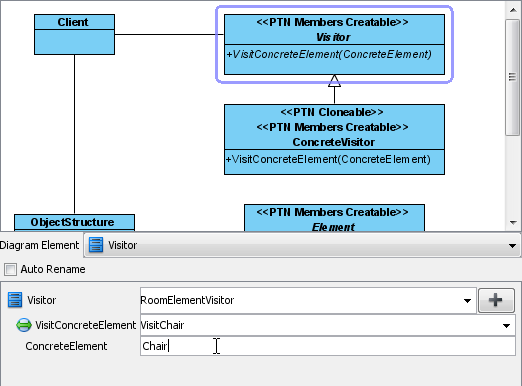Image resolution: width=522 pixels, height=386 pixels.
Task: Click the plus add button
Action: [x=496, y=300]
